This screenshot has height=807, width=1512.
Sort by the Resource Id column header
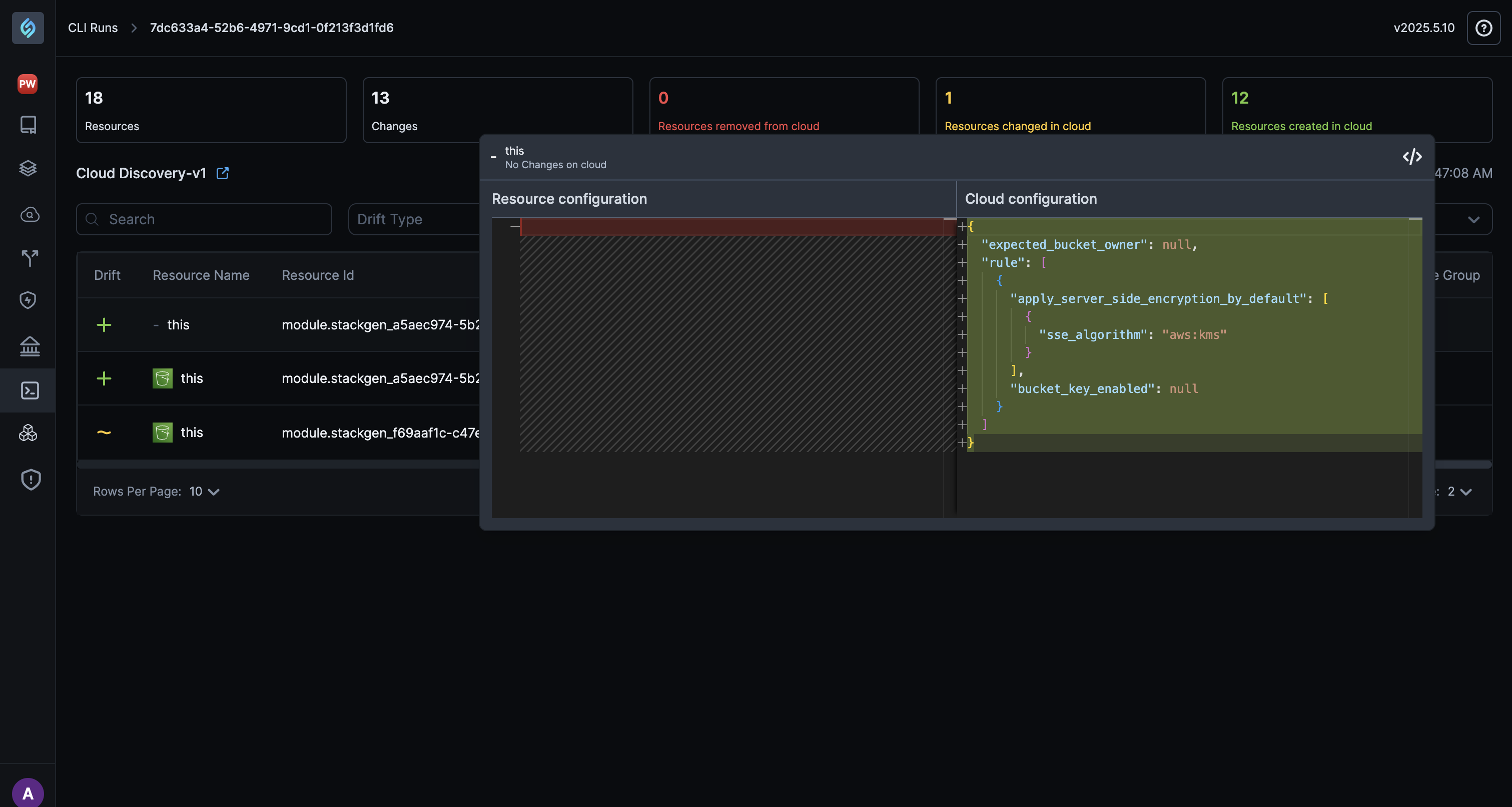(x=318, y=275)
